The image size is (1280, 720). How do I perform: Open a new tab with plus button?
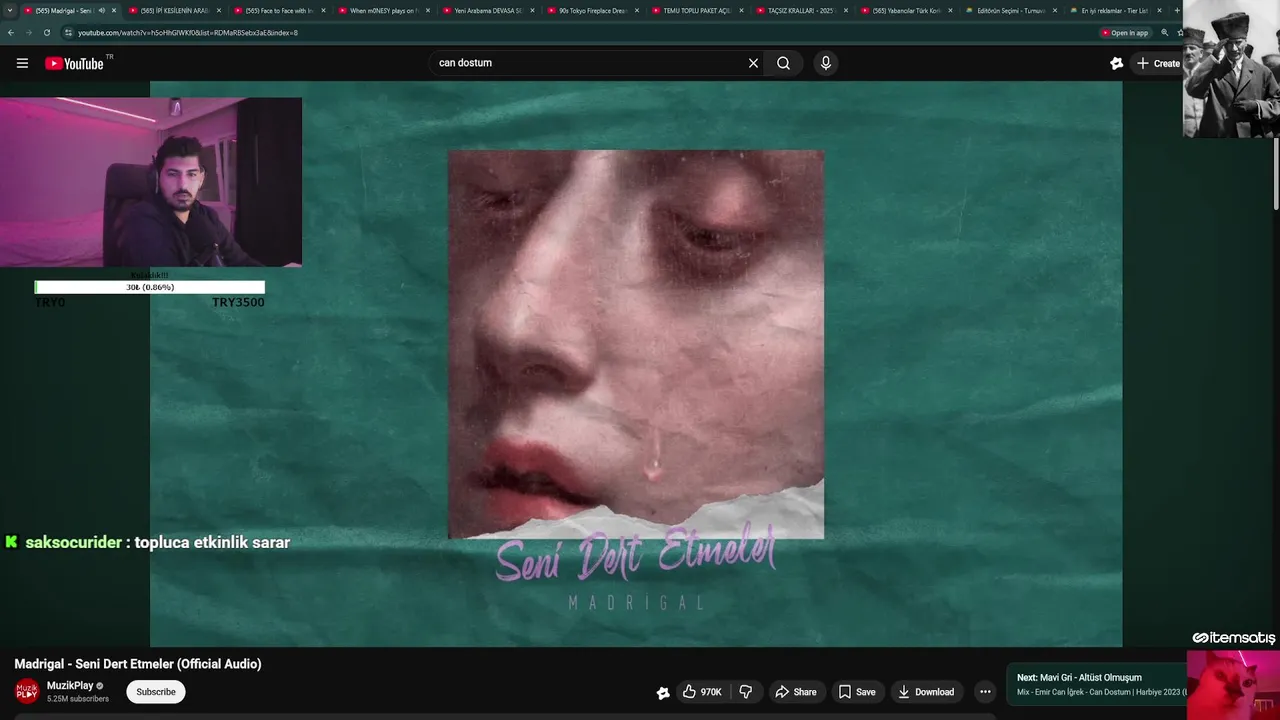point(1177,10)
